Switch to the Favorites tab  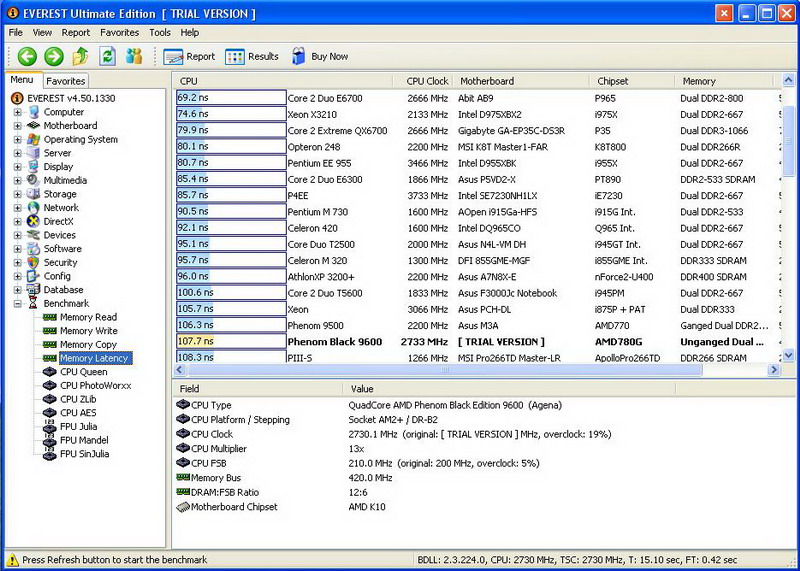pyautogui.click(x=65, y=81)
